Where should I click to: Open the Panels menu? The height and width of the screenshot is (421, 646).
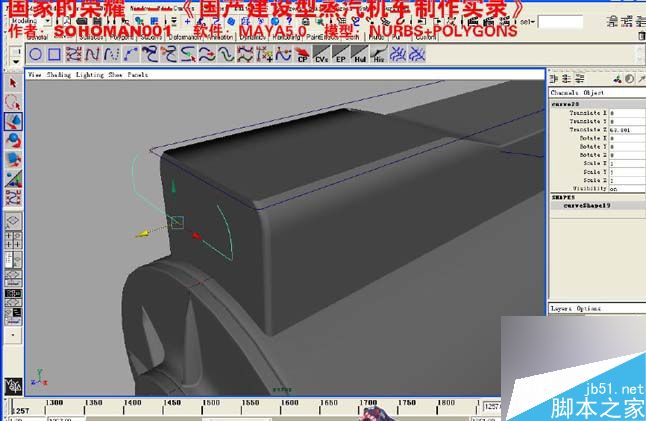[138, 75]
